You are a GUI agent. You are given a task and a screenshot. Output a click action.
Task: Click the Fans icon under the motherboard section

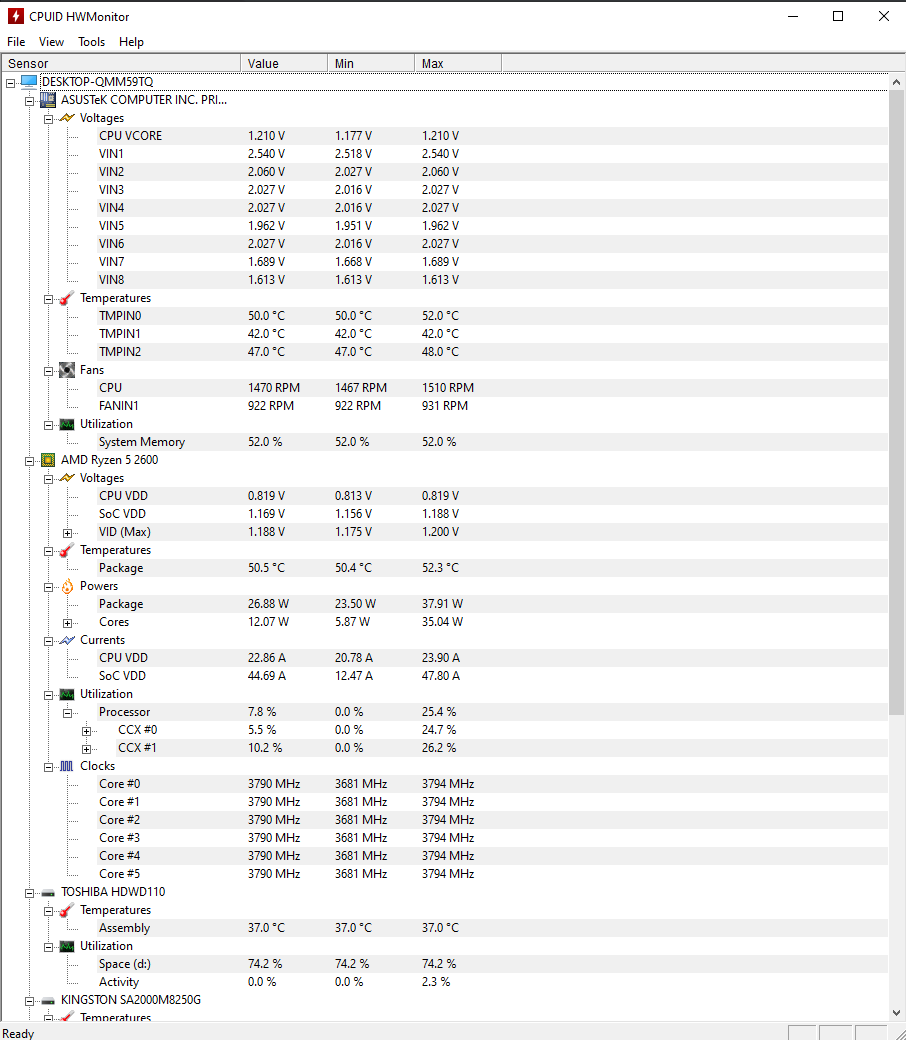tap(66, 369)
